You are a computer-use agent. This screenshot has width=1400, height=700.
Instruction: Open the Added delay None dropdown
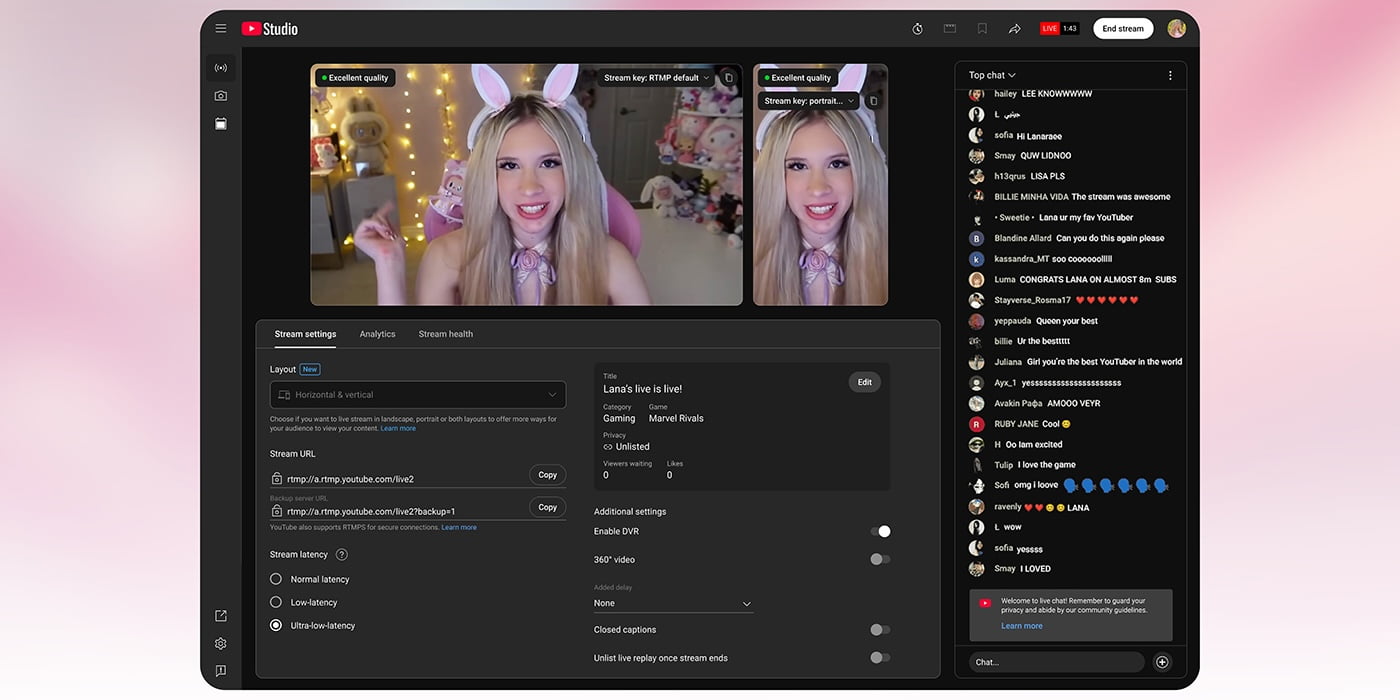tap(672, 604)
